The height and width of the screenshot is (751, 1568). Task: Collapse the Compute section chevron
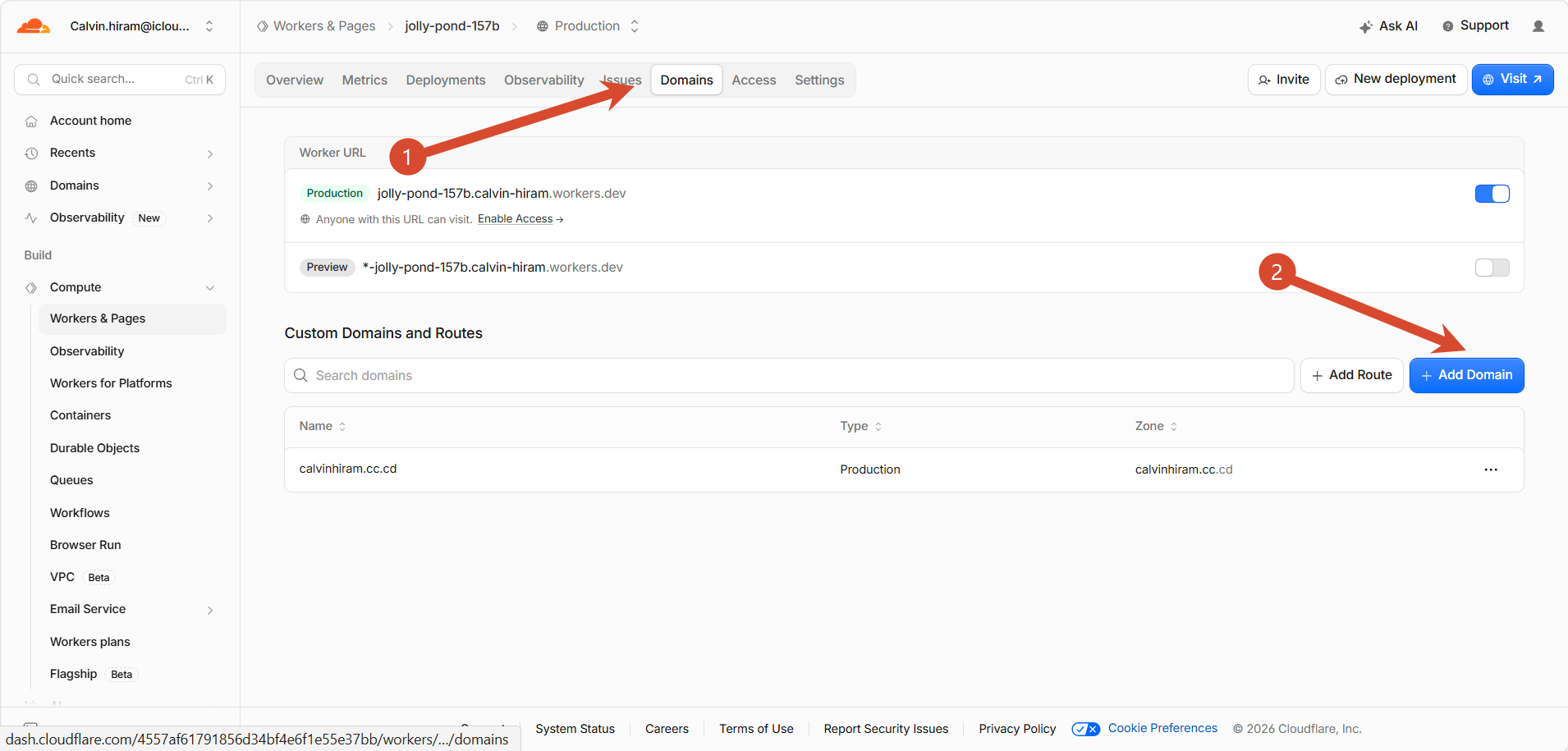coord(210,288)
